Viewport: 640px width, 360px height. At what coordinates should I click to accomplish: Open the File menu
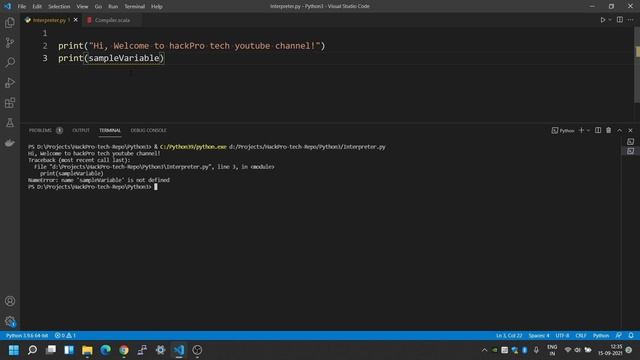click(22, 6)
